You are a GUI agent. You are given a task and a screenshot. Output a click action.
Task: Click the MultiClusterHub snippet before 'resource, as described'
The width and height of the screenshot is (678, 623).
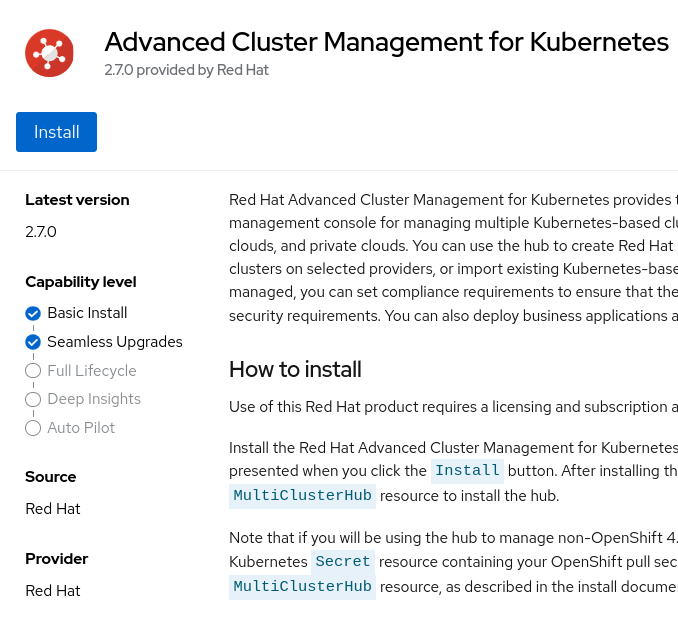click(302, 587)
